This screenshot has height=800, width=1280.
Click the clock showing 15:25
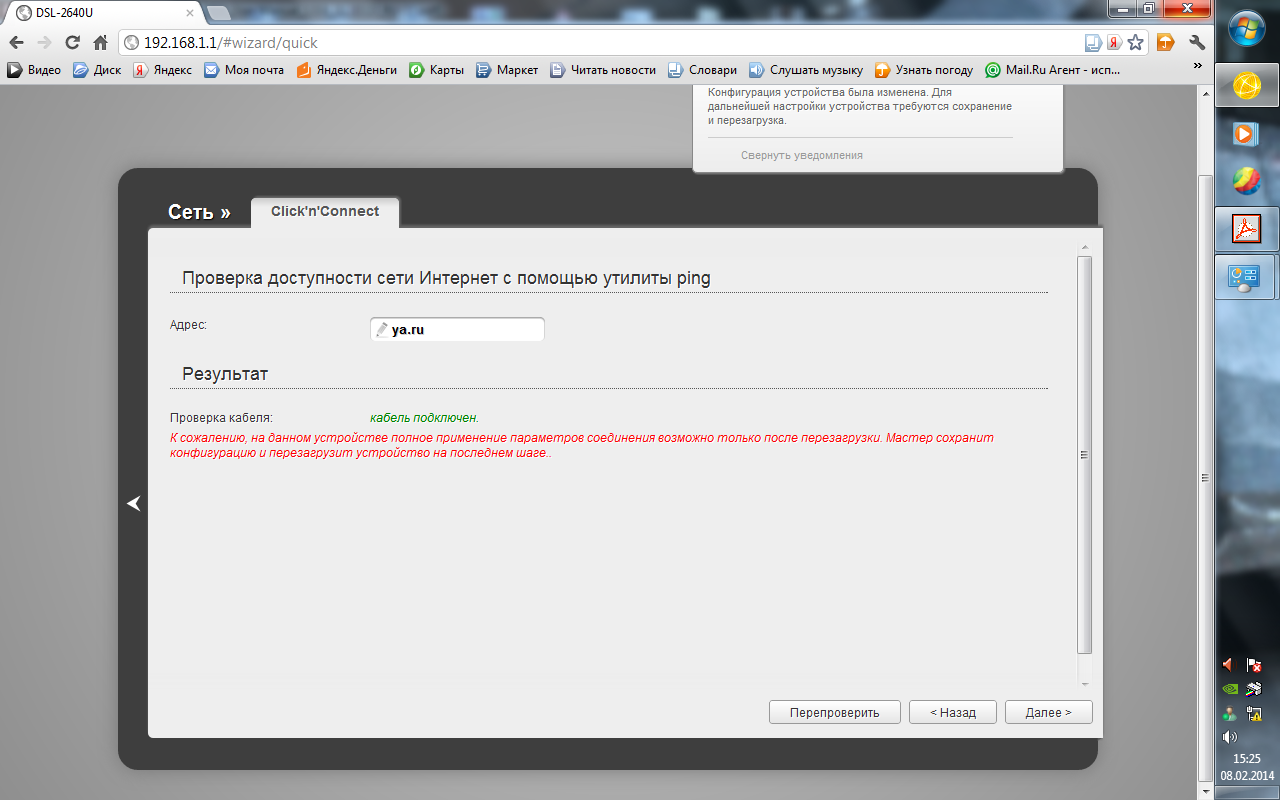[x=1247, y=759]
